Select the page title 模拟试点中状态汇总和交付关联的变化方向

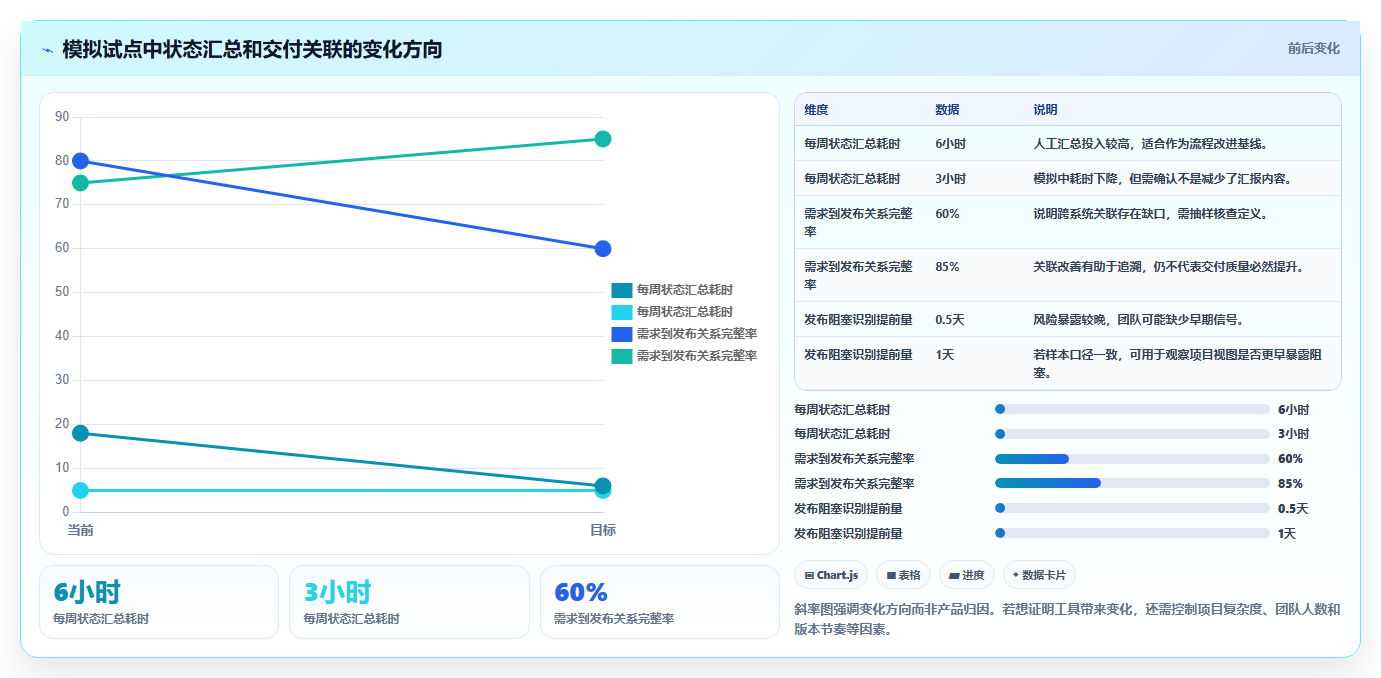(x=252, y=49)
